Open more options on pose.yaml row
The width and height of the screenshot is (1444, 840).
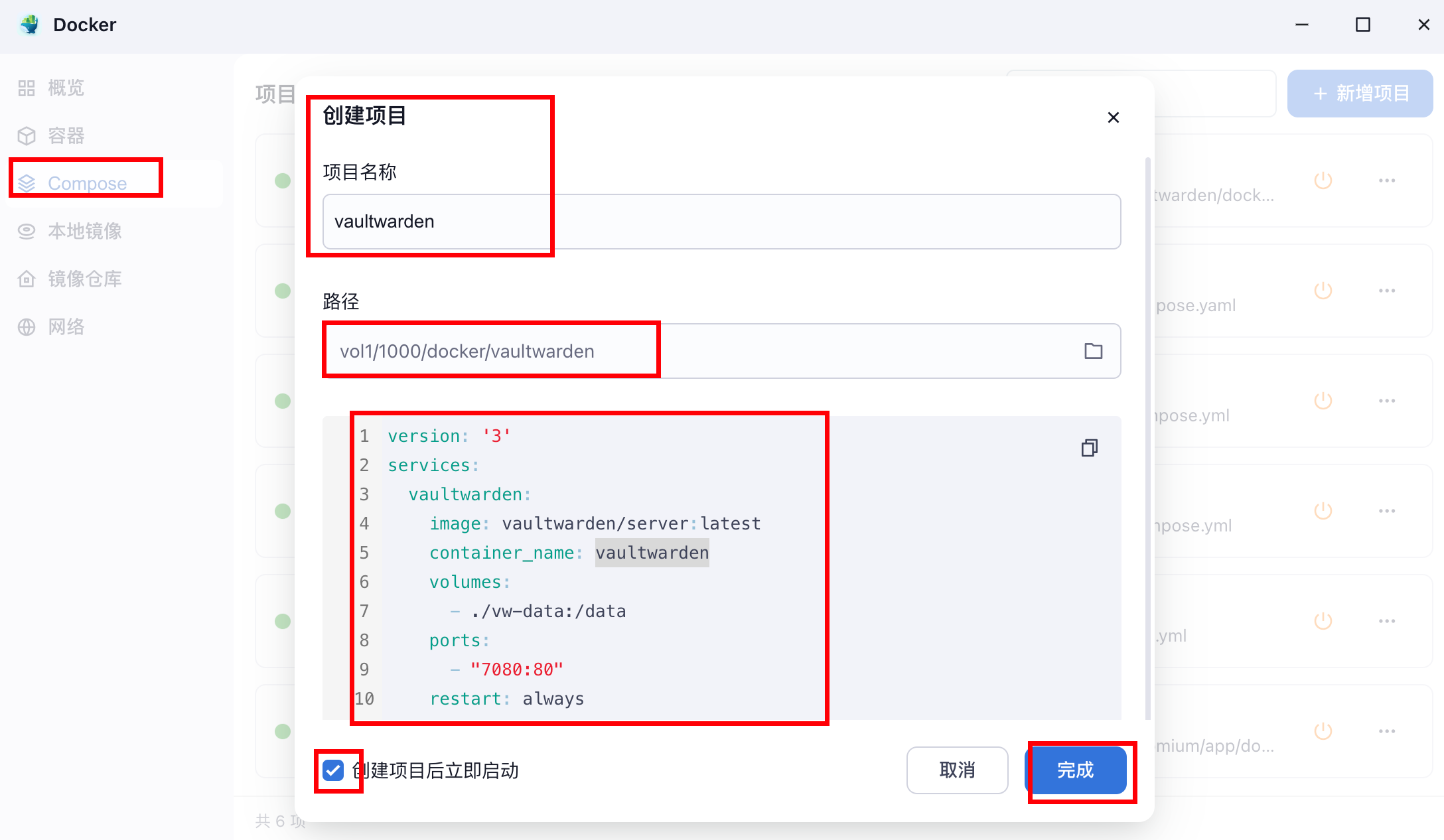(1387, 291)
